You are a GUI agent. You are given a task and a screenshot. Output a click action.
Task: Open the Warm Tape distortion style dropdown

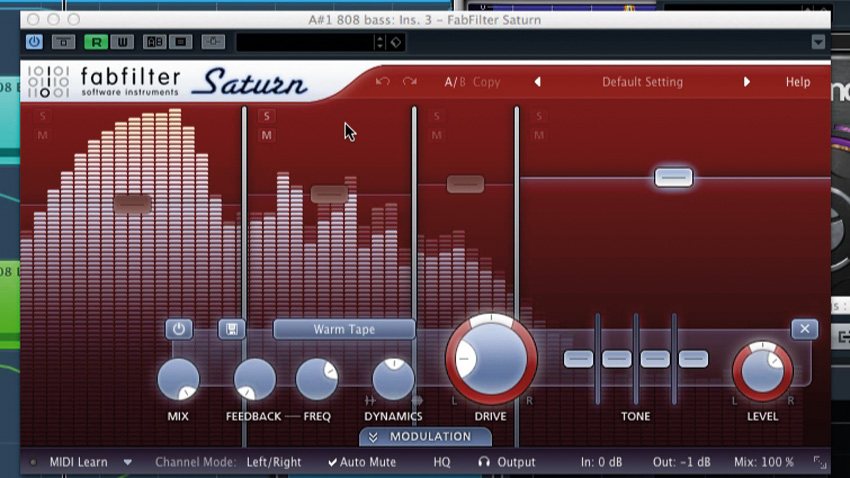point(344,330)
